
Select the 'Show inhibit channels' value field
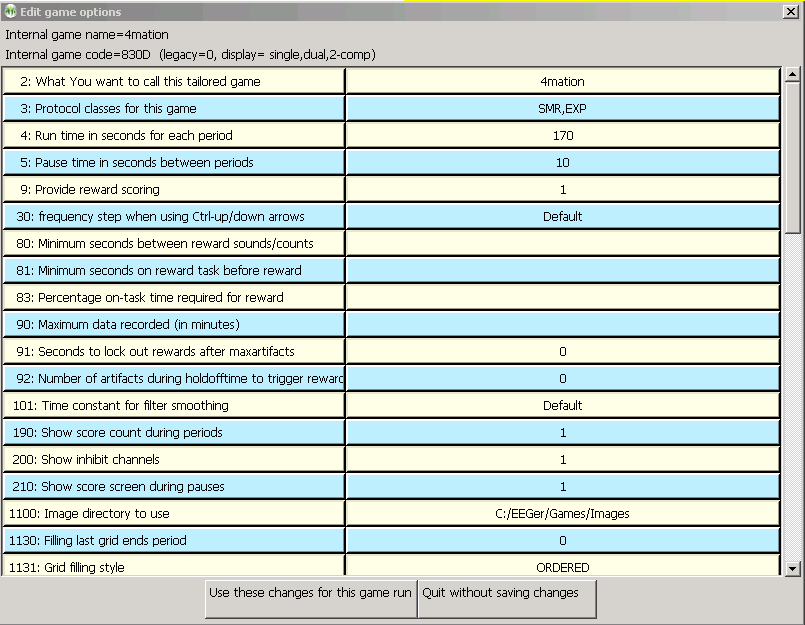tap(562, 460)
